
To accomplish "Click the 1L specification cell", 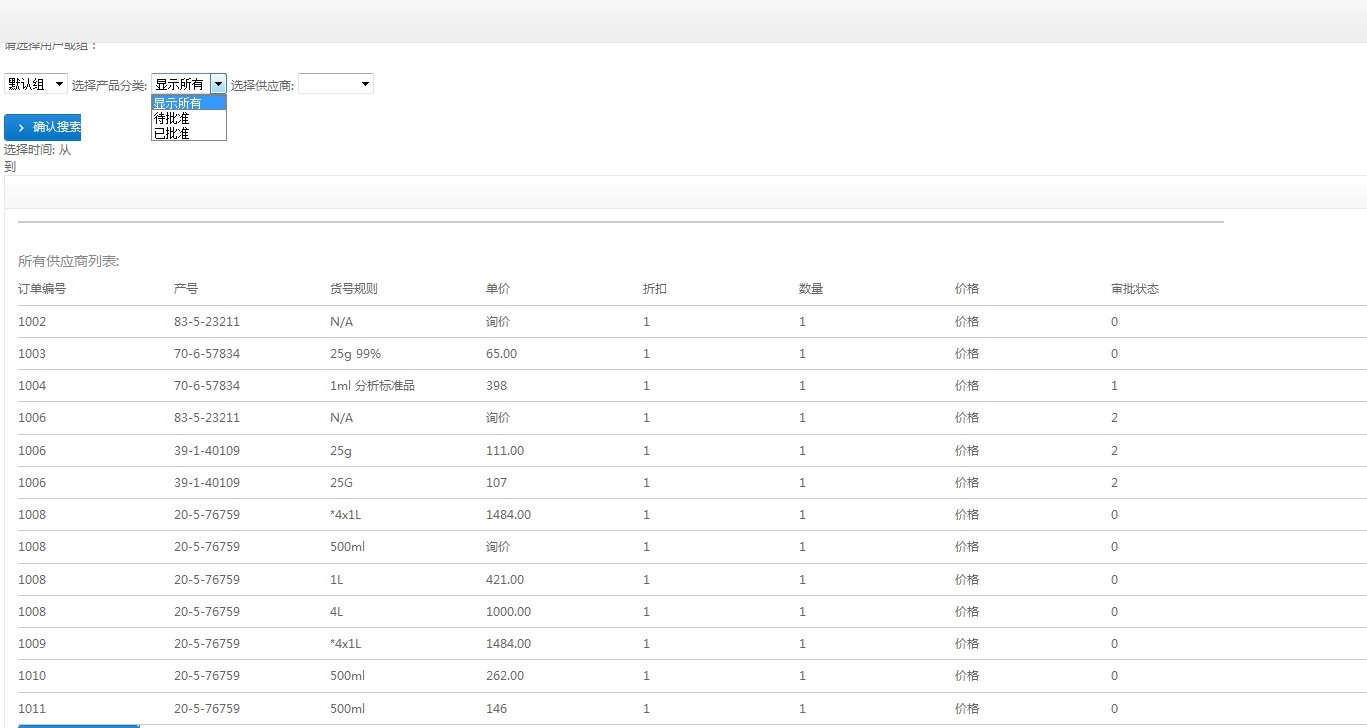I will pyautogui.click(x=337, y=580).
